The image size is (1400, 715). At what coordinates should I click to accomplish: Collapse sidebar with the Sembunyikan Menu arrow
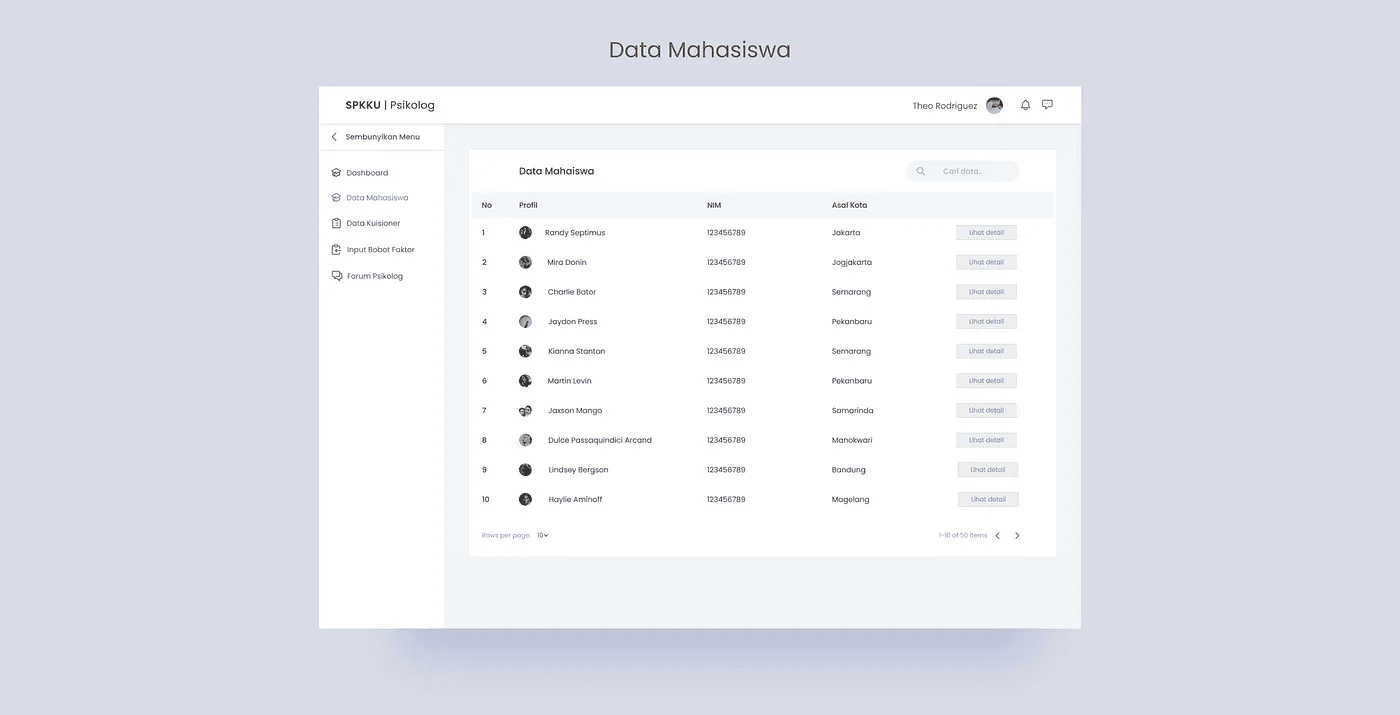tap(334, 137)
